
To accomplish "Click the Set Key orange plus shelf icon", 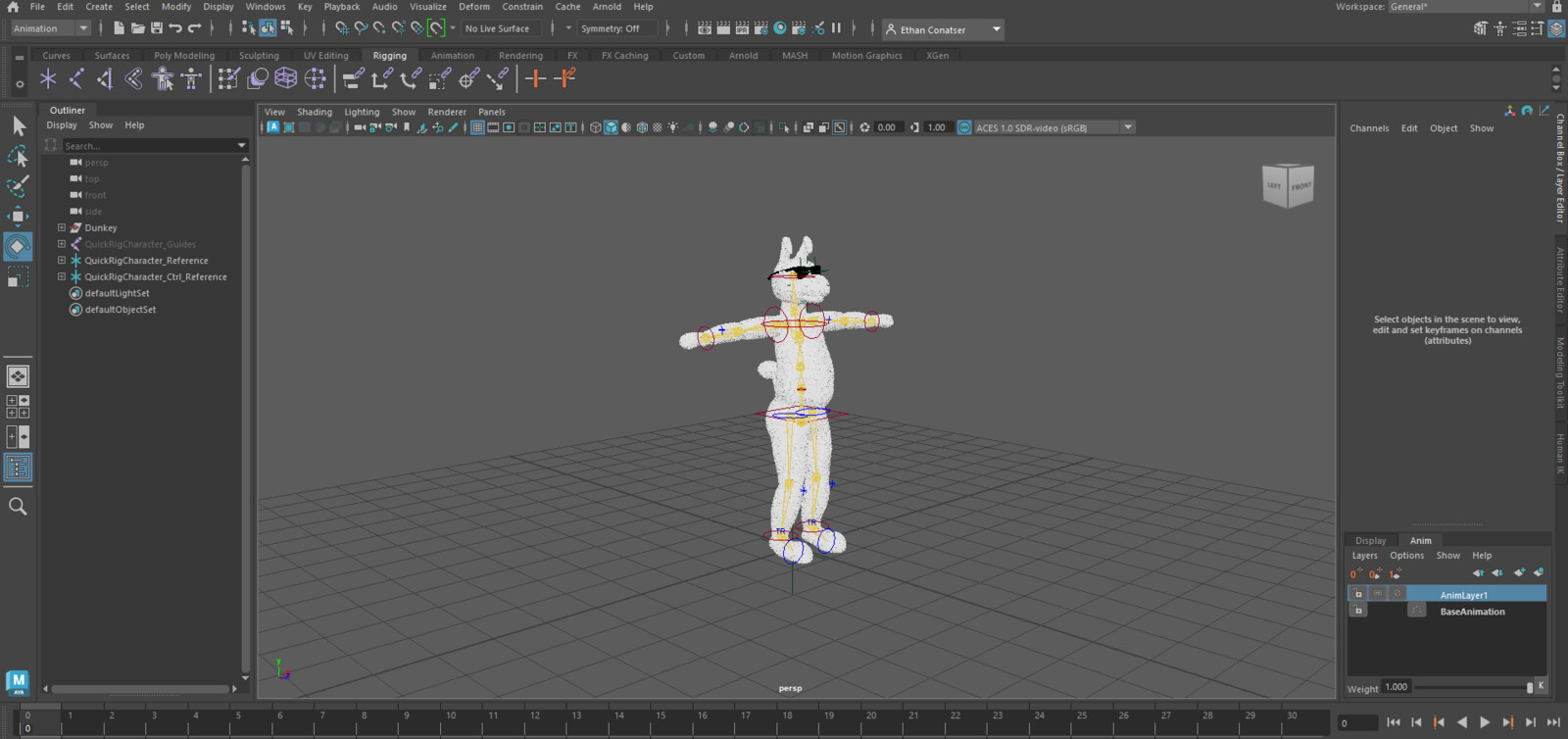I will (535, 78).
